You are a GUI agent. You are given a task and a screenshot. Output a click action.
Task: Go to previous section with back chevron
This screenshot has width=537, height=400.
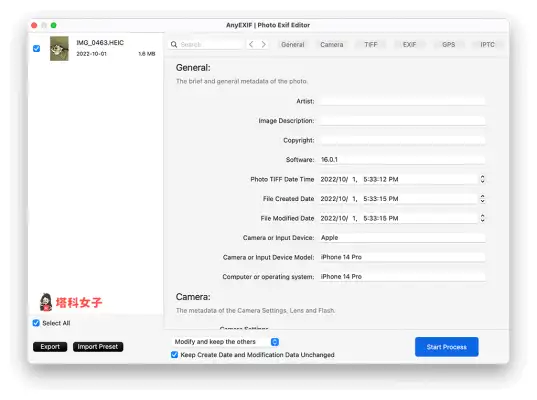[x=251, y=44]
